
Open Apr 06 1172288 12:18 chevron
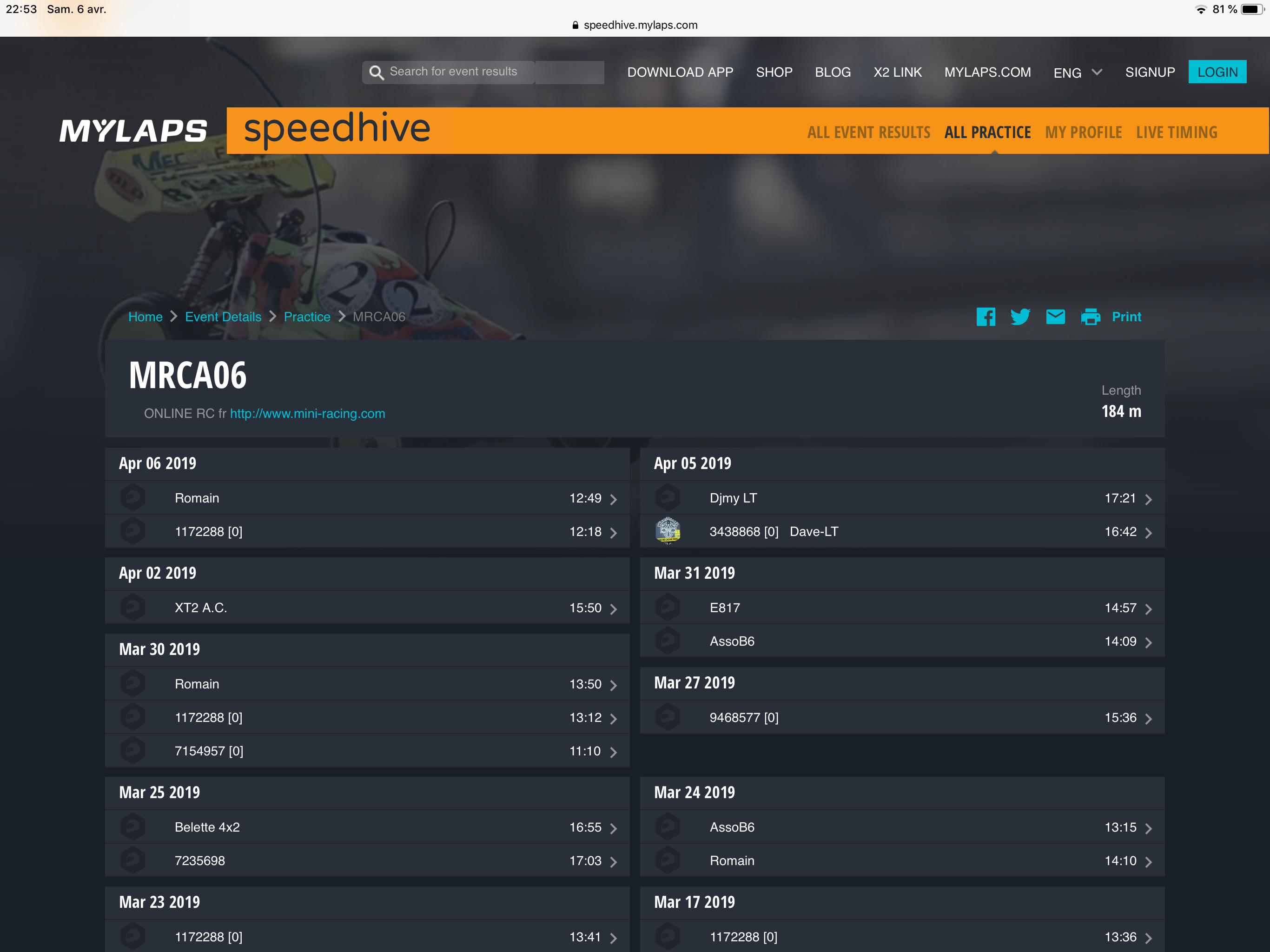613,532
